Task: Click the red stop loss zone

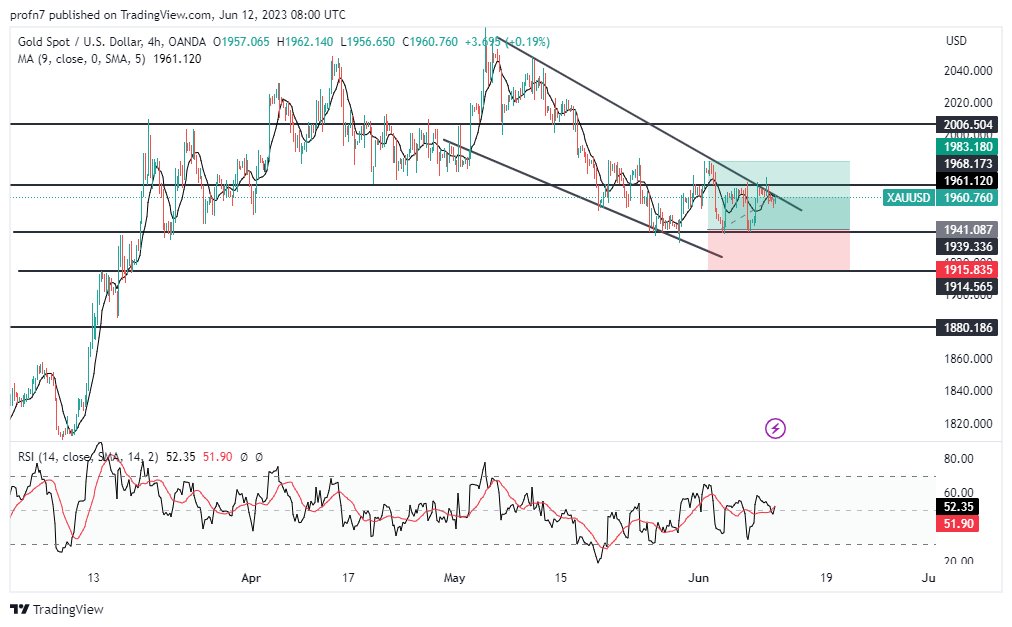Action: tap(779, 251)
